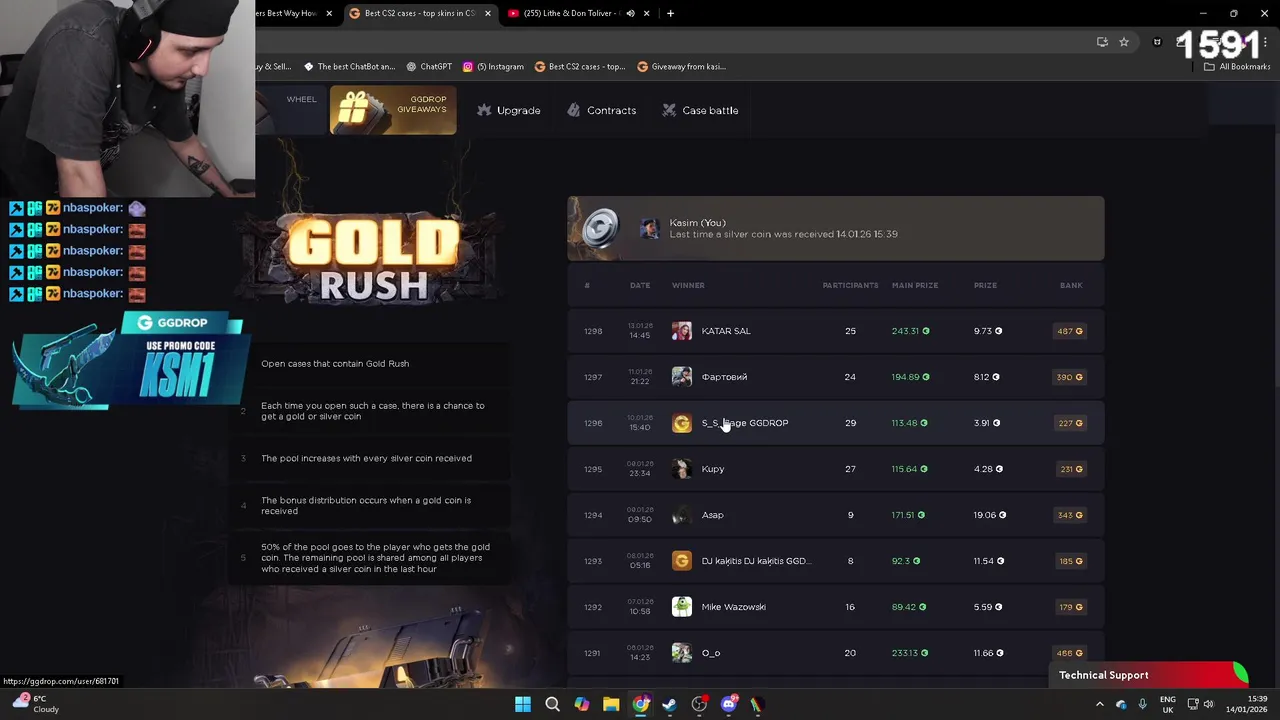Close the YouTube tab
The image size is (1280, 720).
tap(647, 13)
